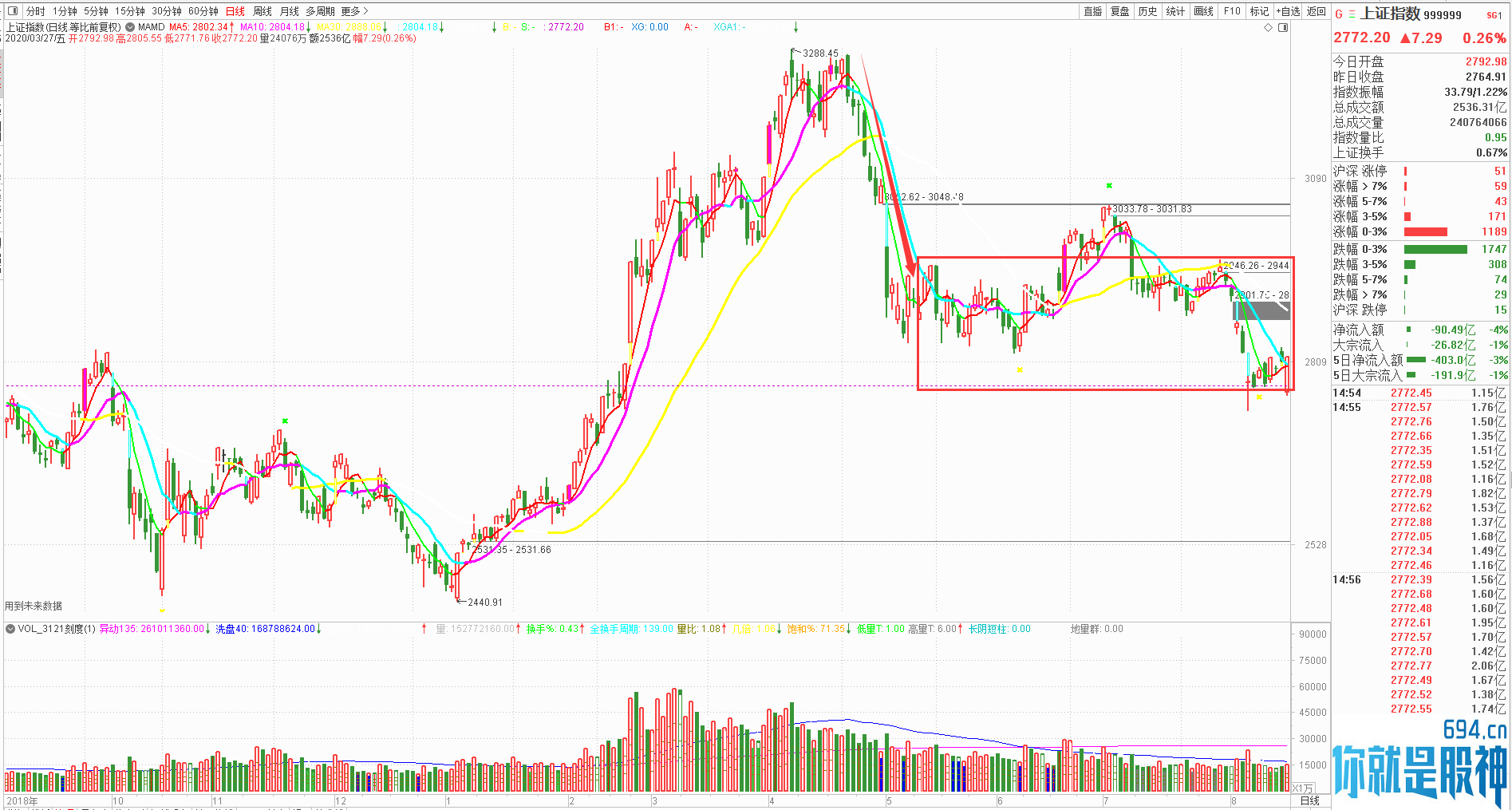Click the 2018年 label on time axis
This screenshot has width=1512, height=810.
pos(22,800)
